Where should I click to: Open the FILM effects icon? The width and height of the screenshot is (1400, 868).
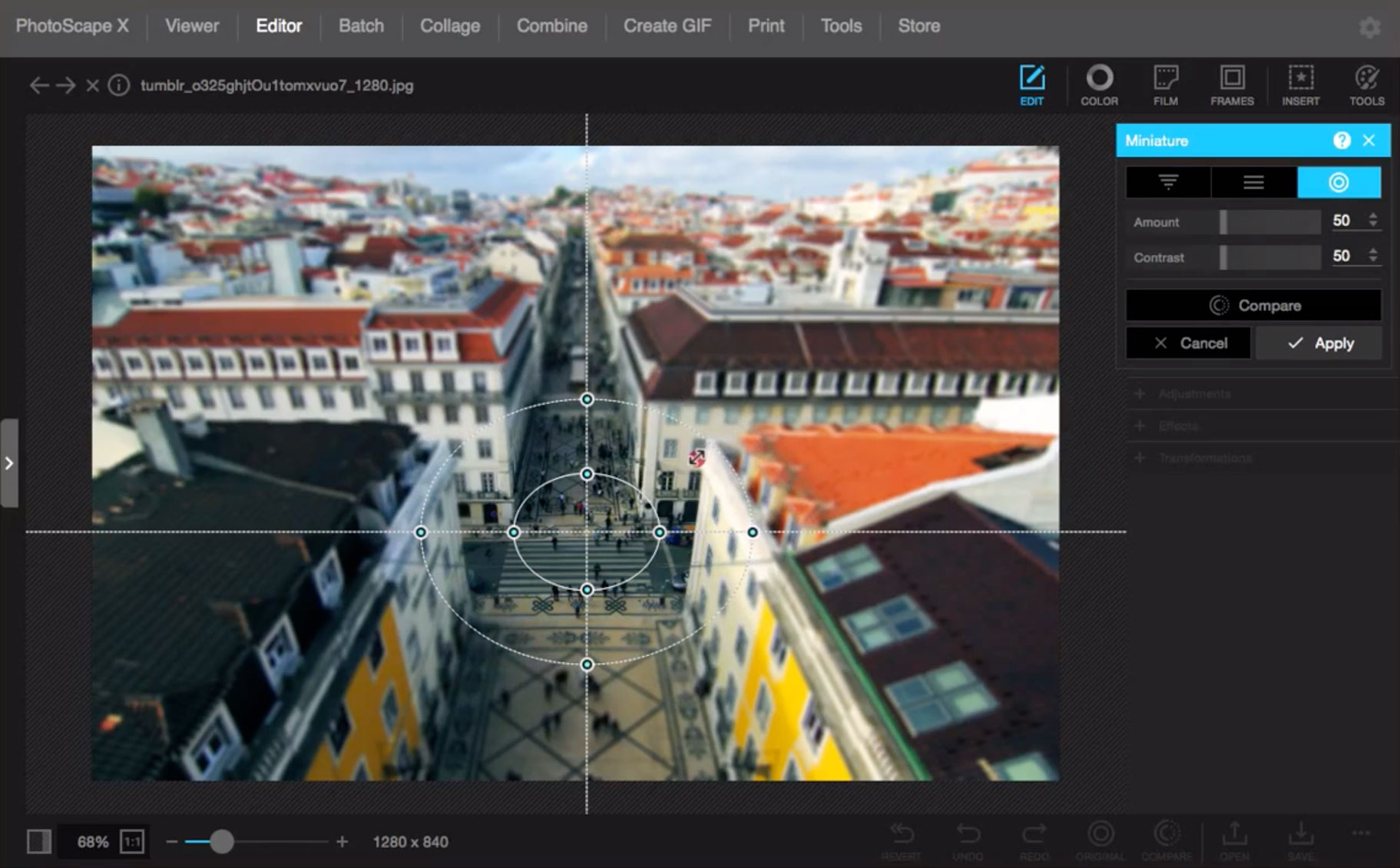[1165, 85]
